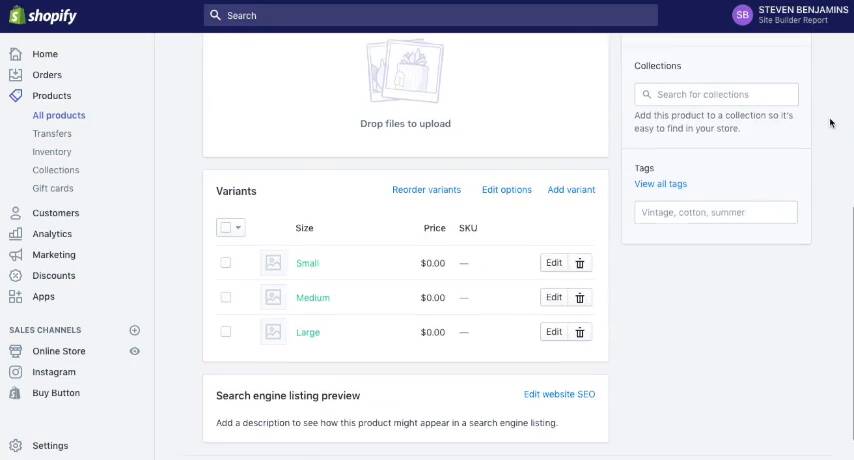
Task: Open the Shopify logo home link
Action: coord(43,16)
